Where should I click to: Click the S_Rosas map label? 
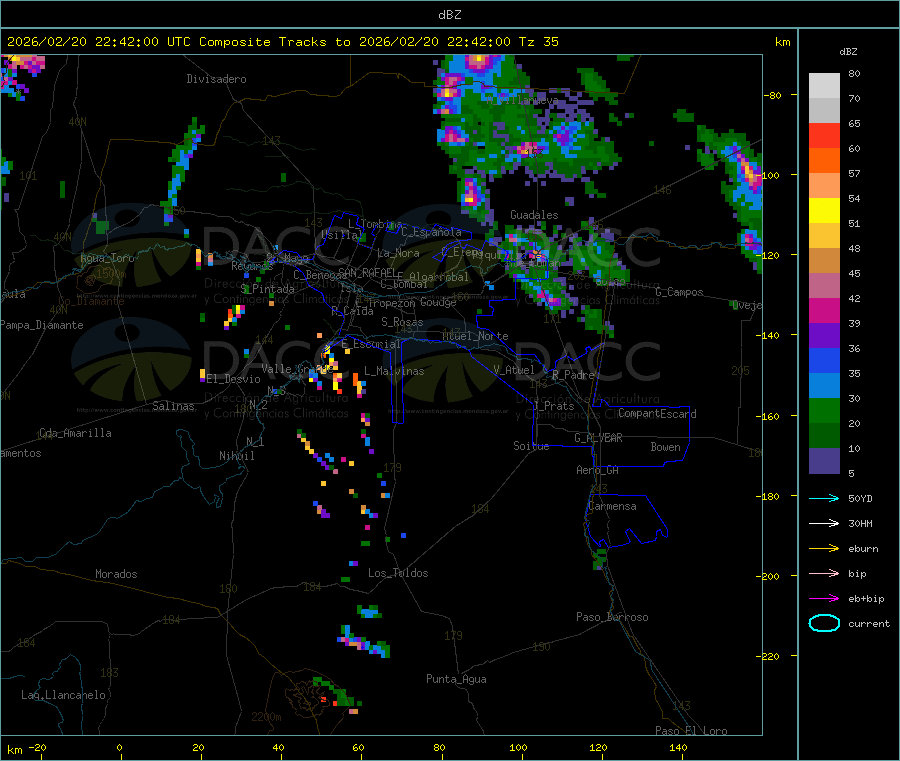402,322
